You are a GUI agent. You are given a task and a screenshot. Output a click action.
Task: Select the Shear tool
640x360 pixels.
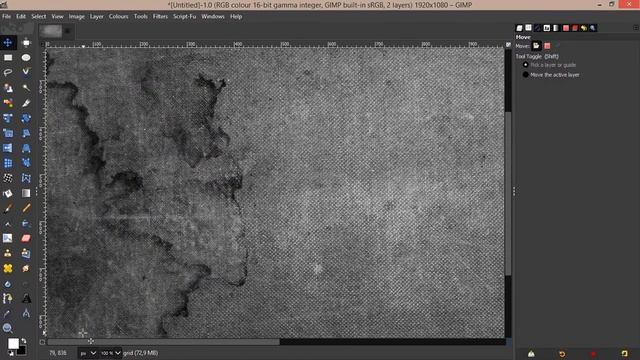26,133
